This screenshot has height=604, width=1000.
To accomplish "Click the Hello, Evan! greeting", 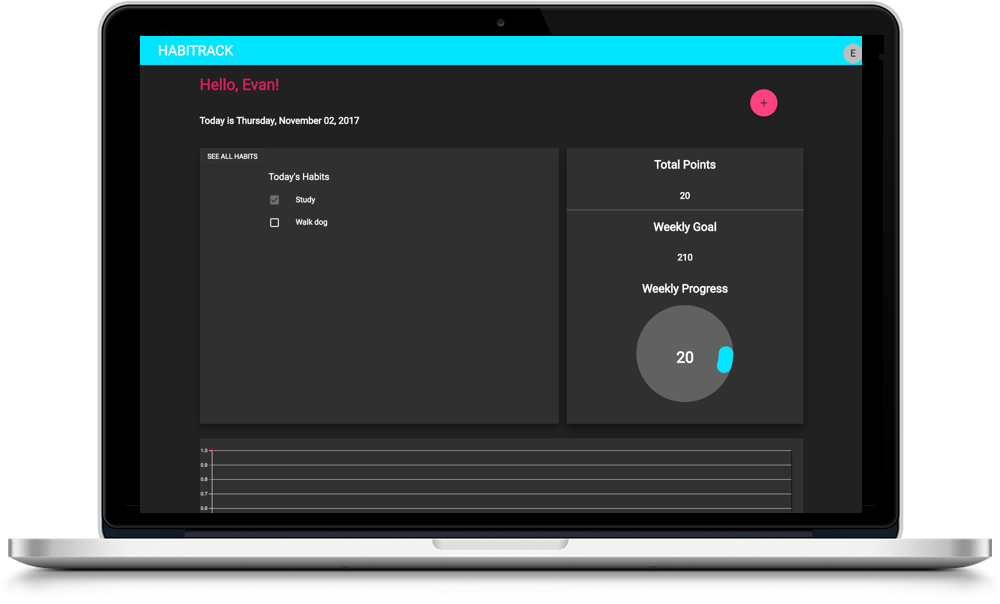I will pos(239,86).
